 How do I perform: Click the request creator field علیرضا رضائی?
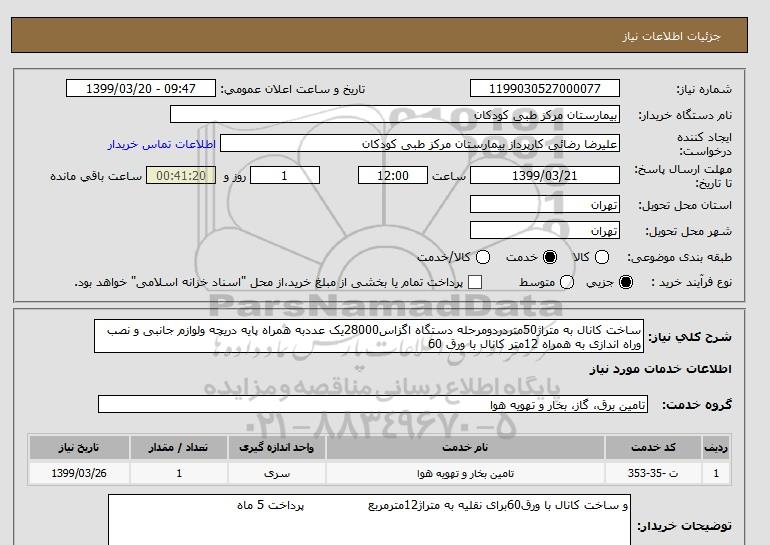pos(420,144)
